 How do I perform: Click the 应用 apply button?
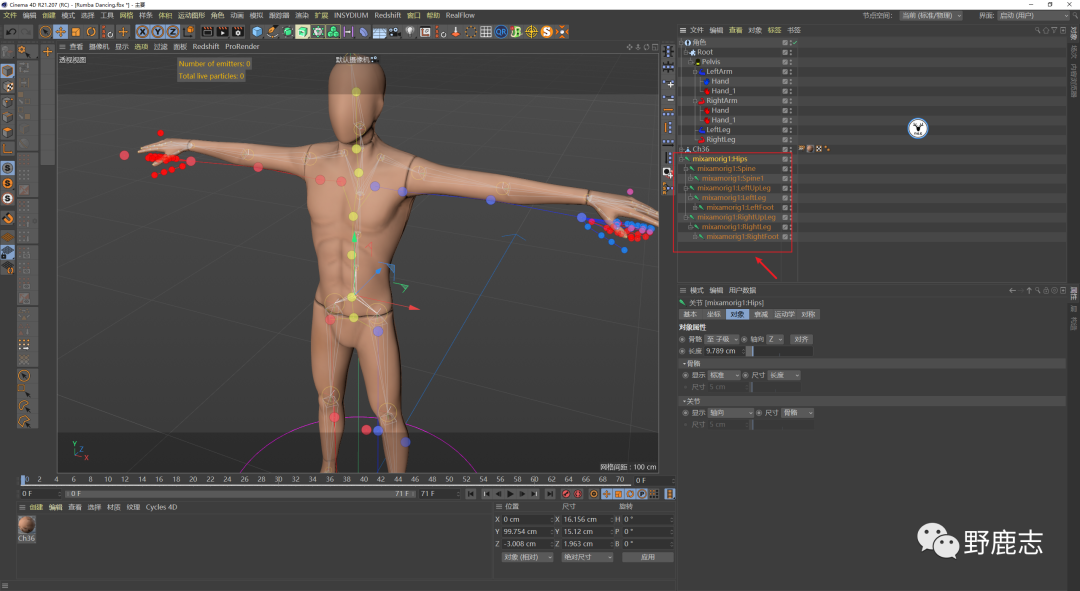[x=647, y=557]
